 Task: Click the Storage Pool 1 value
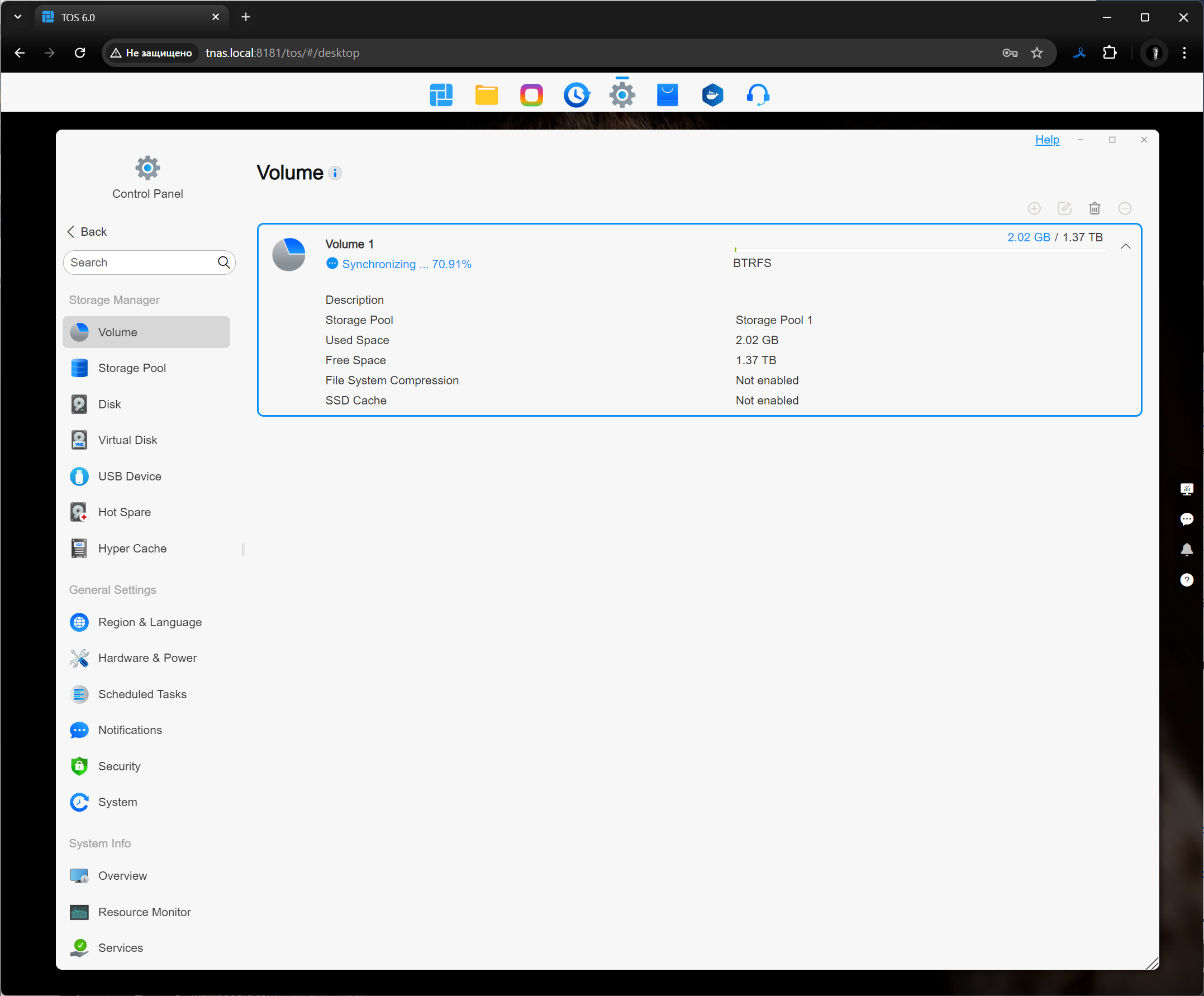(774, 320)
